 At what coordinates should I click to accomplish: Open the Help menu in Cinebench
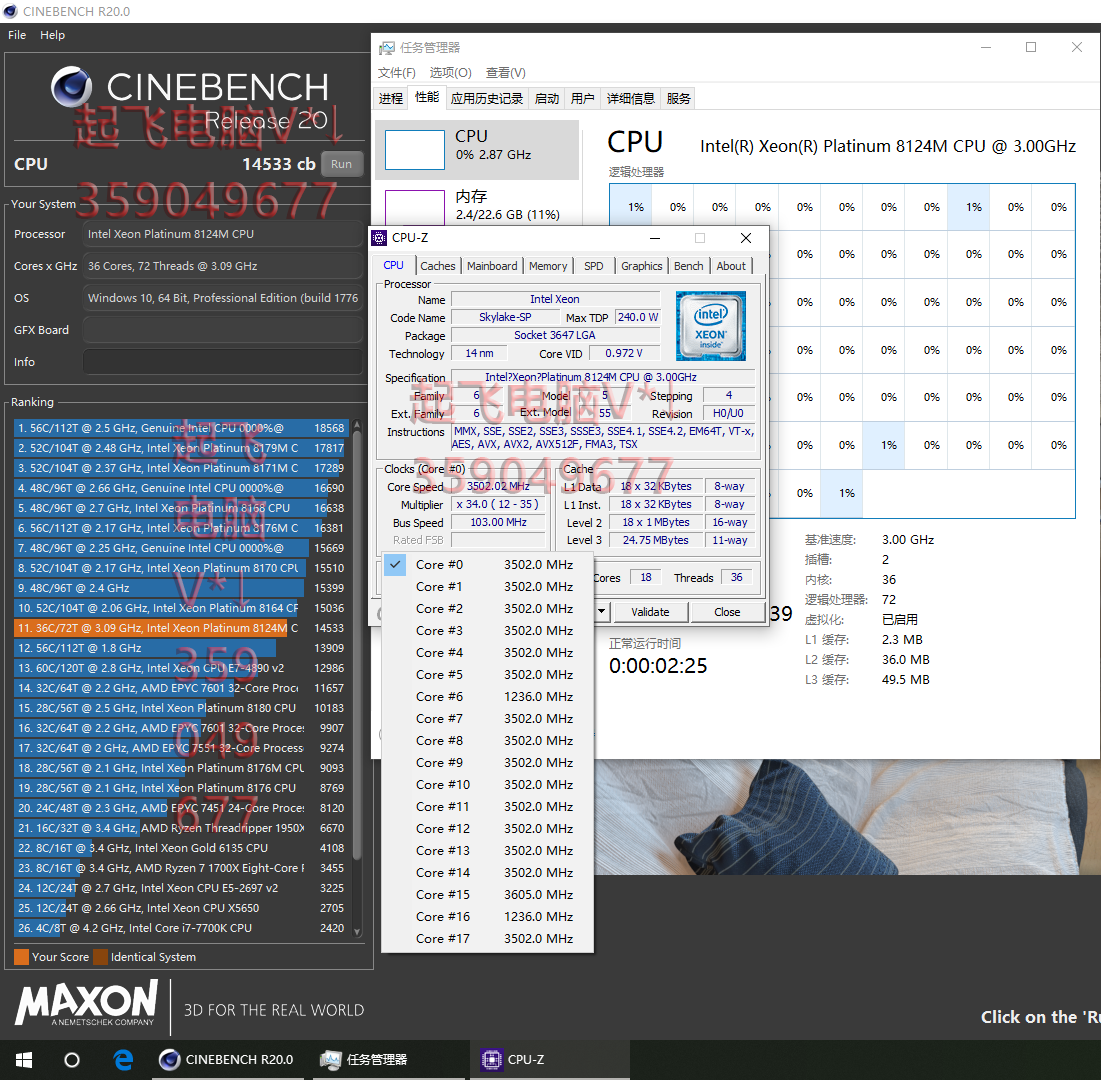pos(52,35)
